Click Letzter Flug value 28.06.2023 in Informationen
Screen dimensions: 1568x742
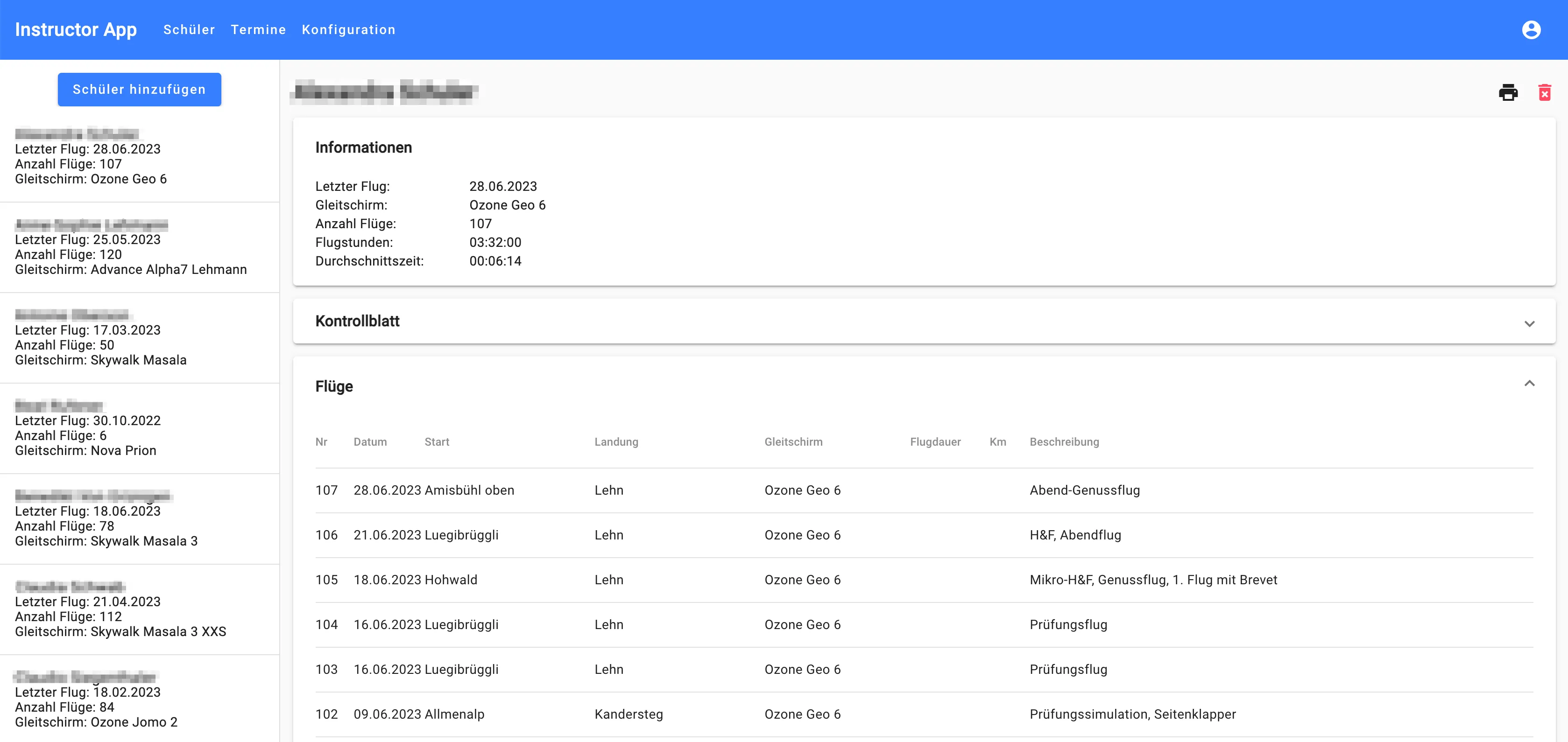[x=503, y=187]
